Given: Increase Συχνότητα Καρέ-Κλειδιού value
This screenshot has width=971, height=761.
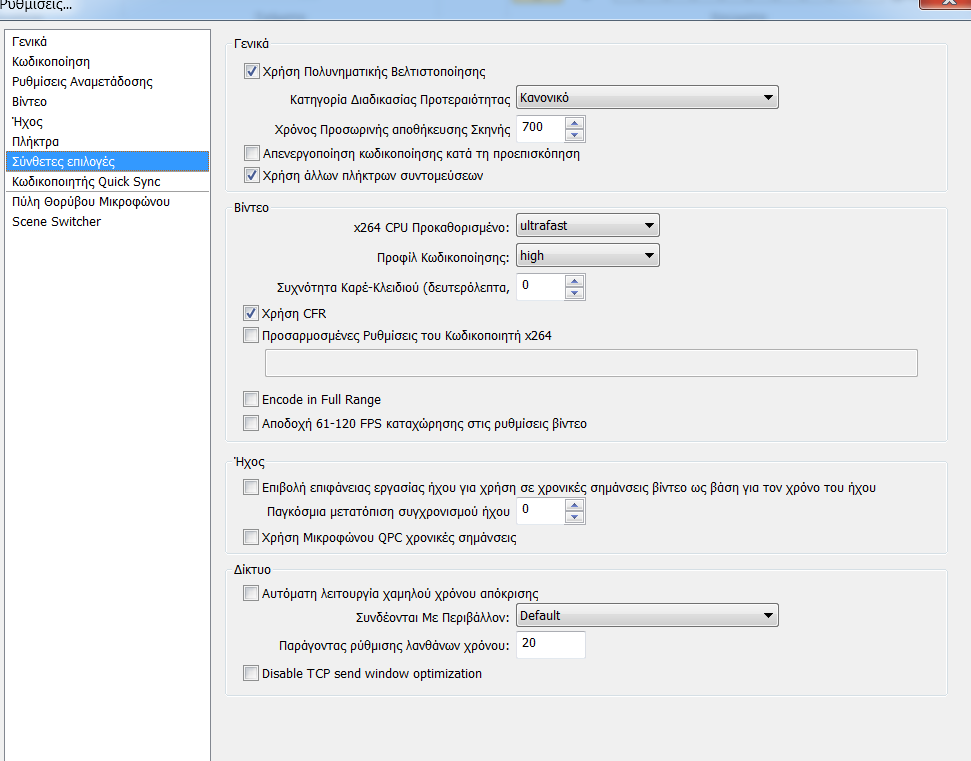Looking at the screenshot, I should [575, 281].
